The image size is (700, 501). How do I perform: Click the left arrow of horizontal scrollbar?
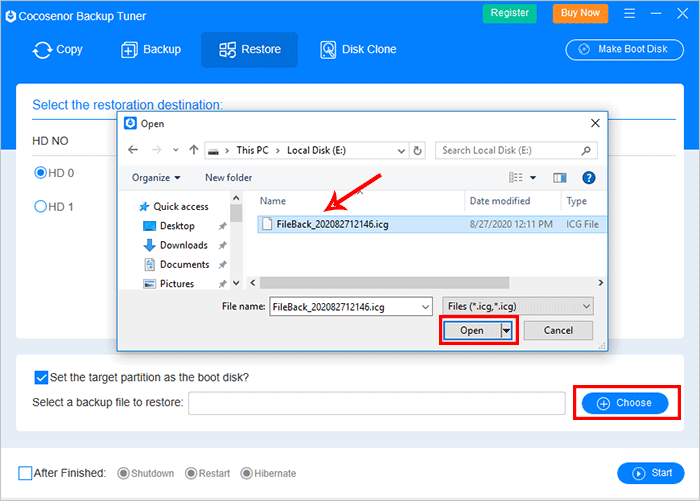253,283
